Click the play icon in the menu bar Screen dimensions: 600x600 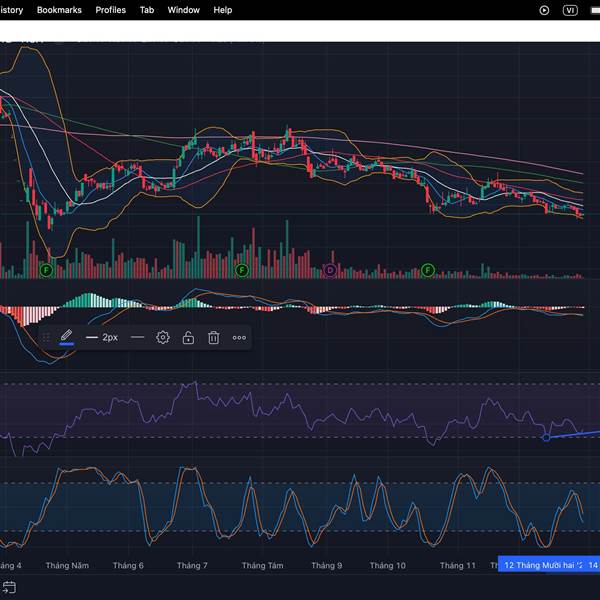pos(544,10)
